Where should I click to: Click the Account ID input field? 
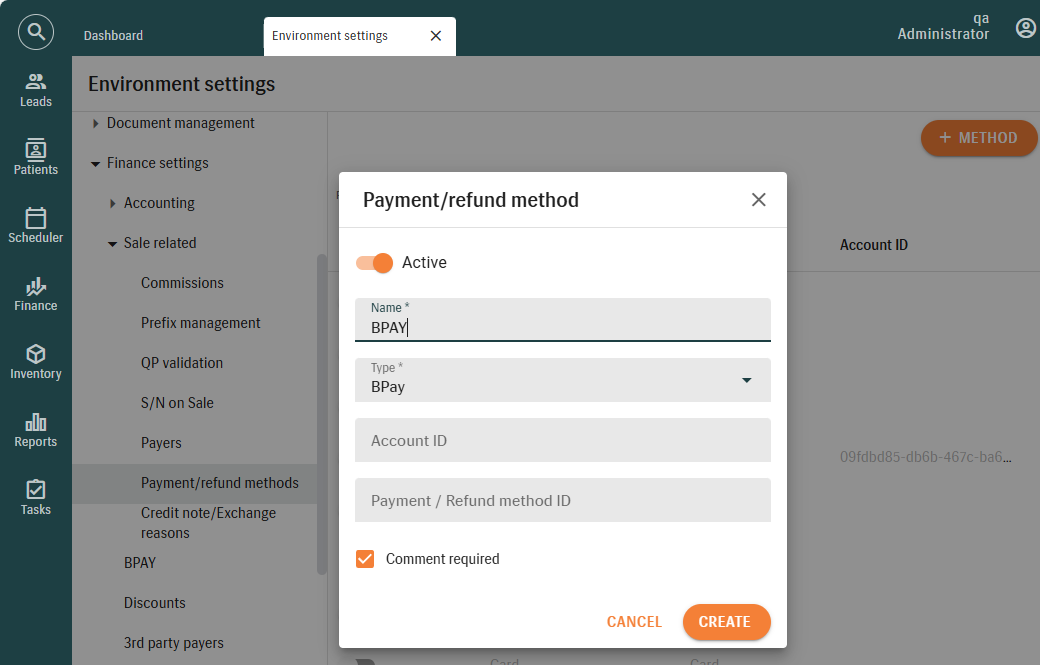562,440
